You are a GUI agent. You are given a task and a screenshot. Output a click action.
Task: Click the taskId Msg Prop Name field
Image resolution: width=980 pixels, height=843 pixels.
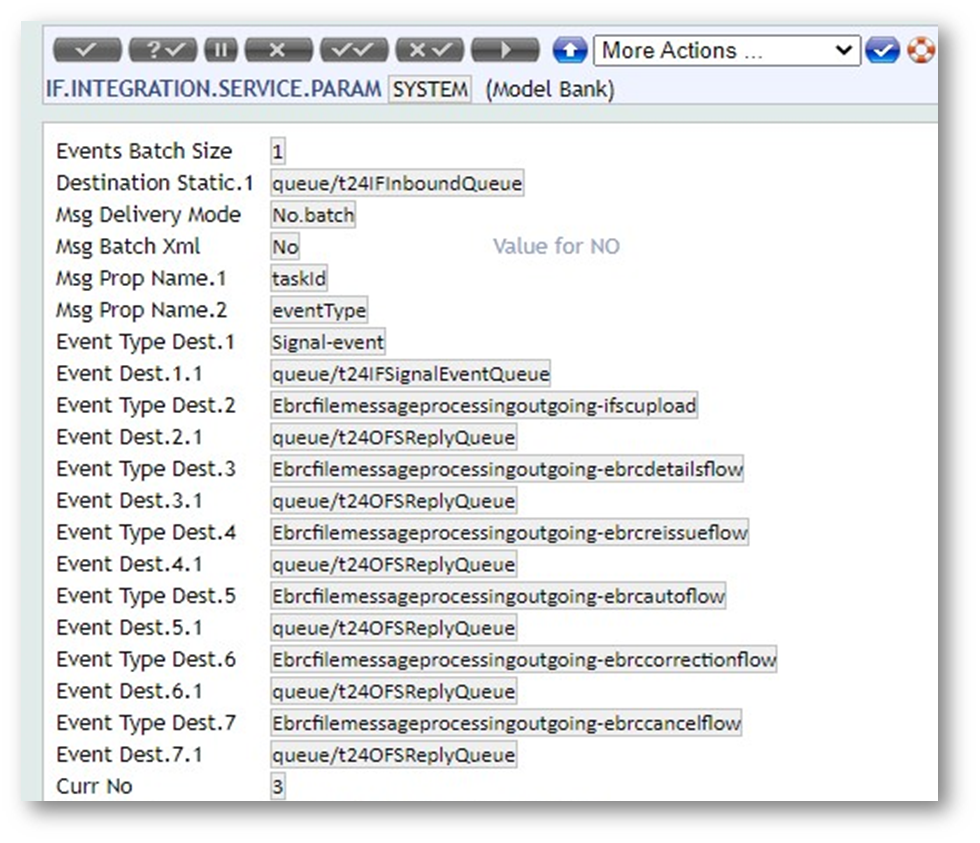(x=299, y=279)
